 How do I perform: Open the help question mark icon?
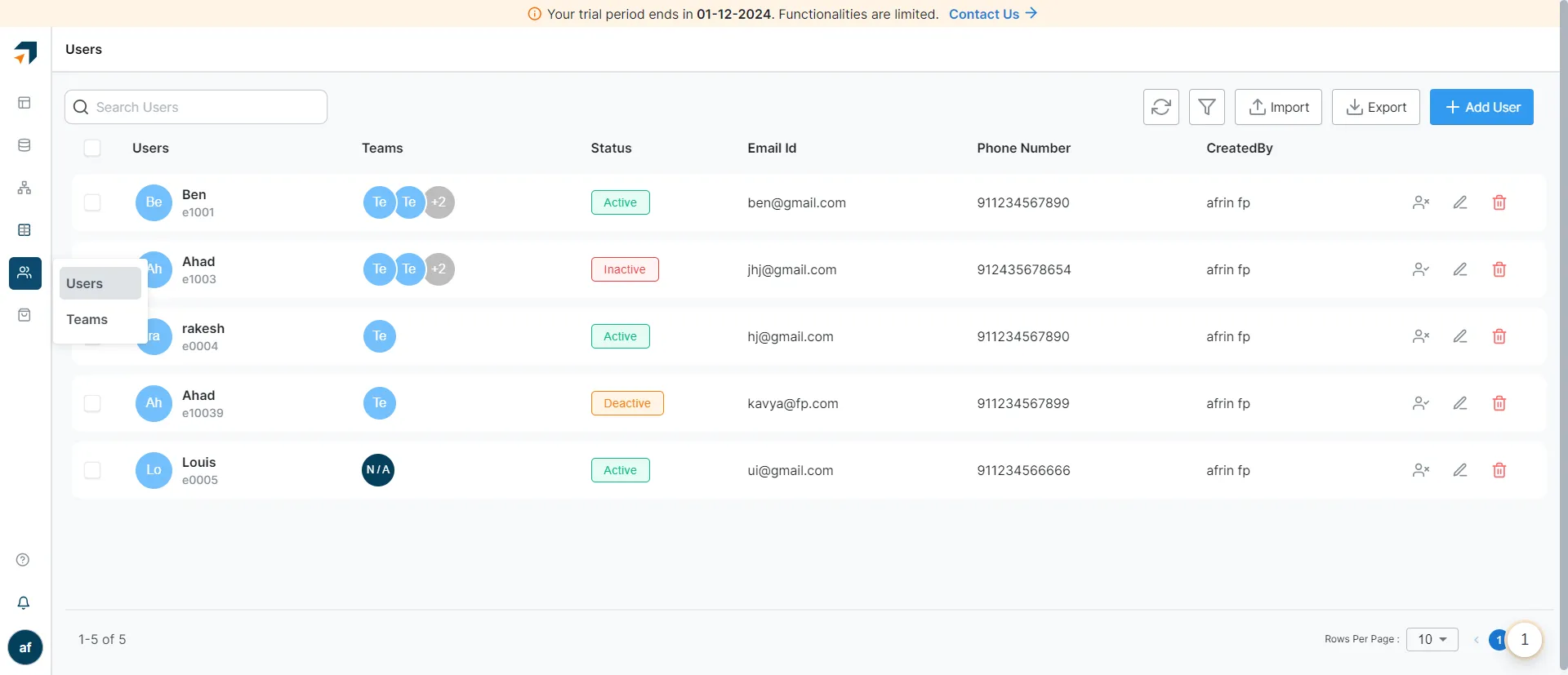click(23, 560)
